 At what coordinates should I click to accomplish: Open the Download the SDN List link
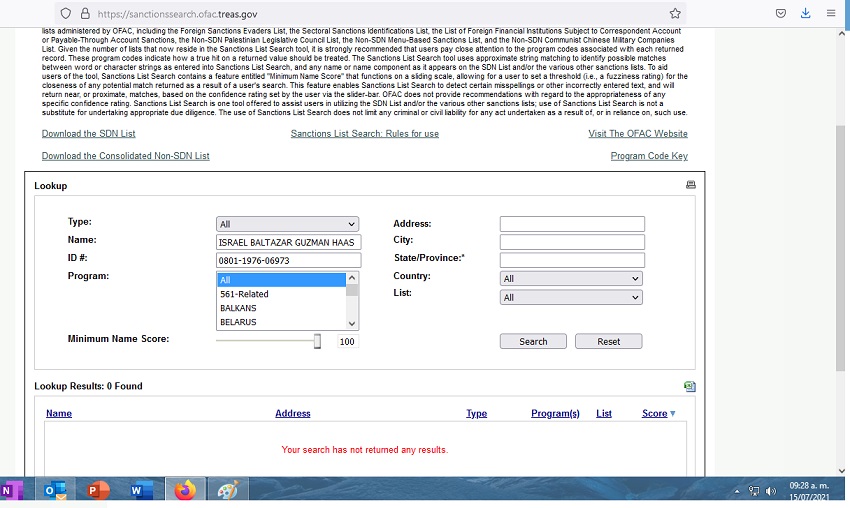[x=88, y=134]
